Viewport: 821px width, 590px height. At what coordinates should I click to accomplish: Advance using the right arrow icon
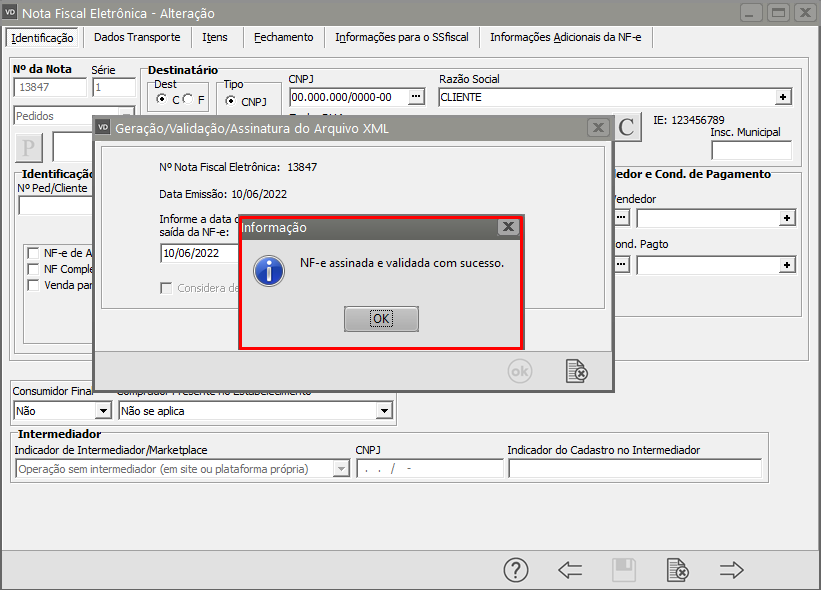tap(732, 570)
